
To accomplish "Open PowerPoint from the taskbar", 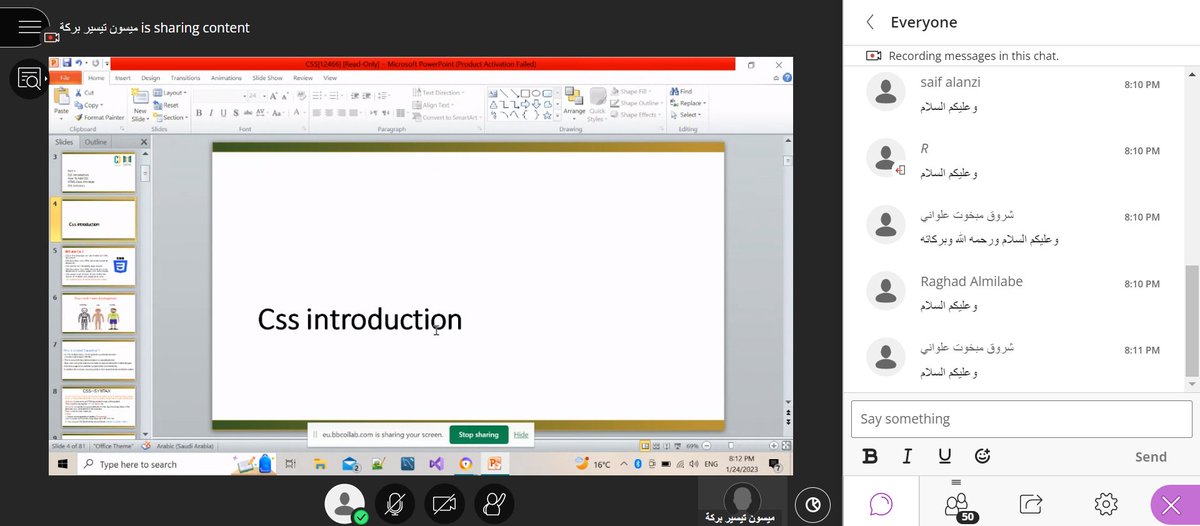I will click(x=493, y=464).
